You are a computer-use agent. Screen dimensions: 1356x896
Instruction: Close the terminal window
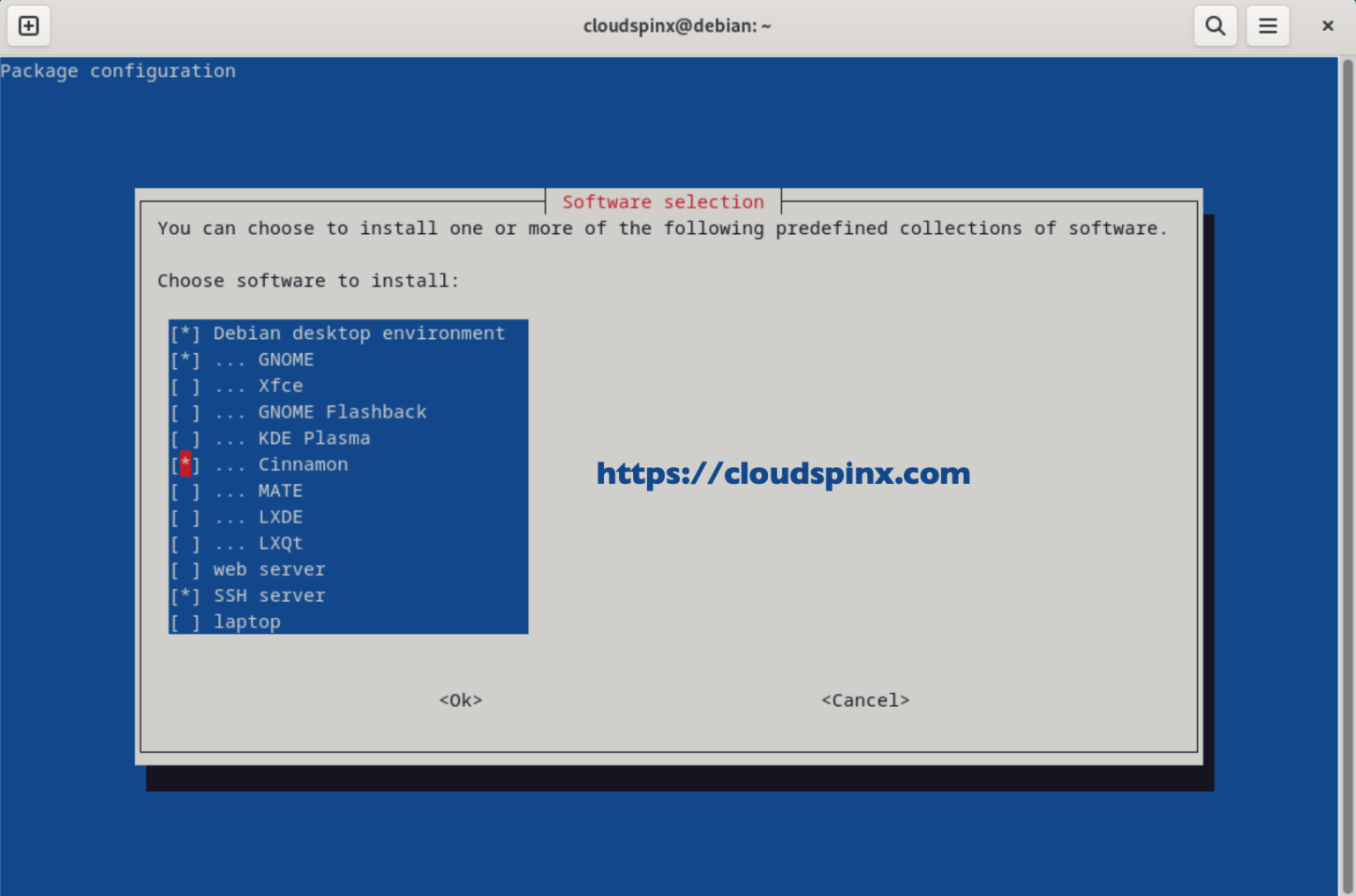[1328, 26]
